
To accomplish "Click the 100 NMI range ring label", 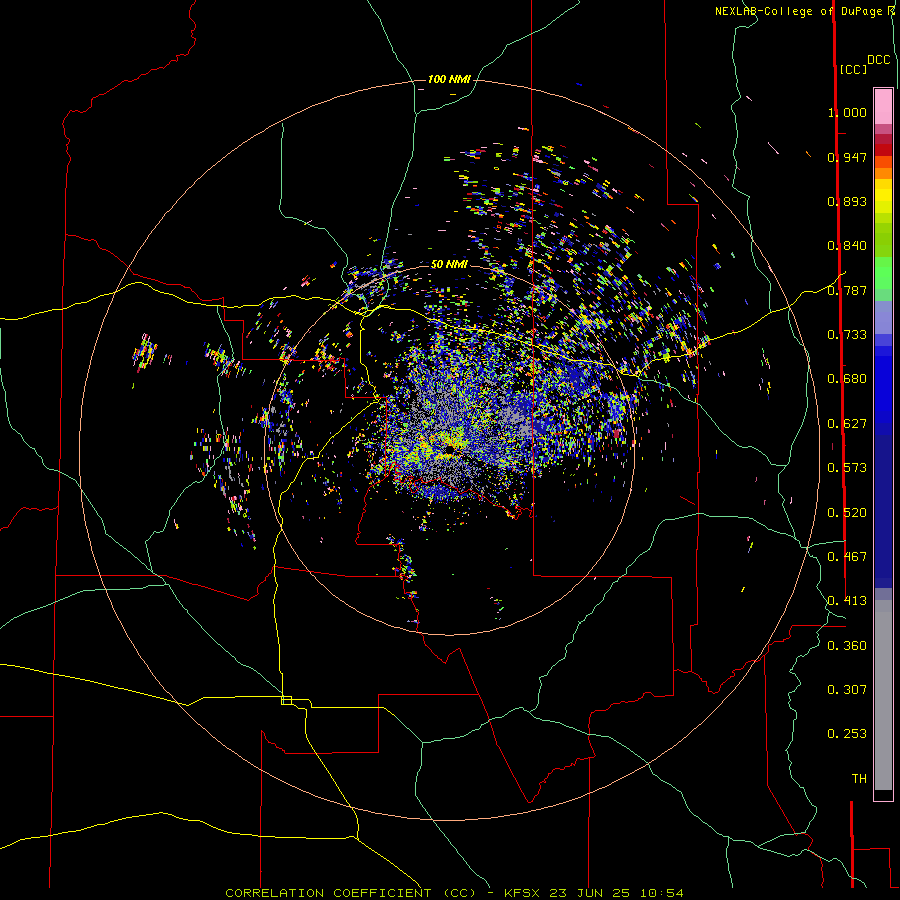I will coord(449,79).
